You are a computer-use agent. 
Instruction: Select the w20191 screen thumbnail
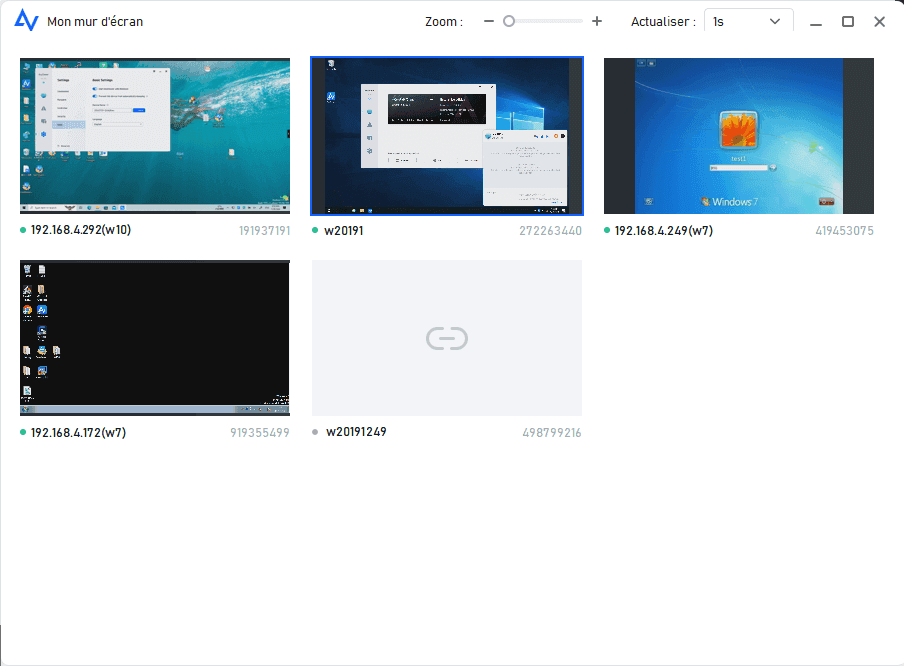(447, 136)
